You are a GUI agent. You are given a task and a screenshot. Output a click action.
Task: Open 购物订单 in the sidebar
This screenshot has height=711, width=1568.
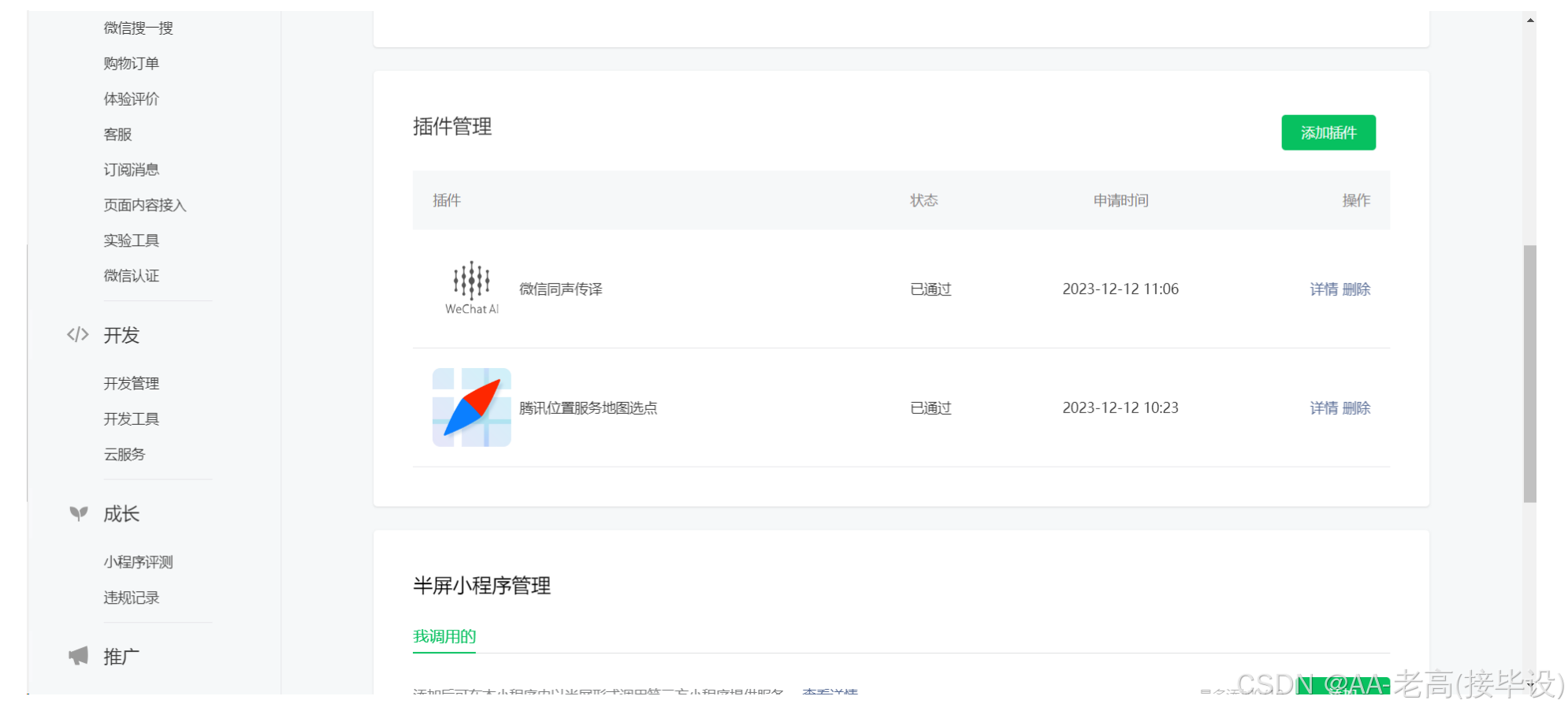[x=132, y=64]
